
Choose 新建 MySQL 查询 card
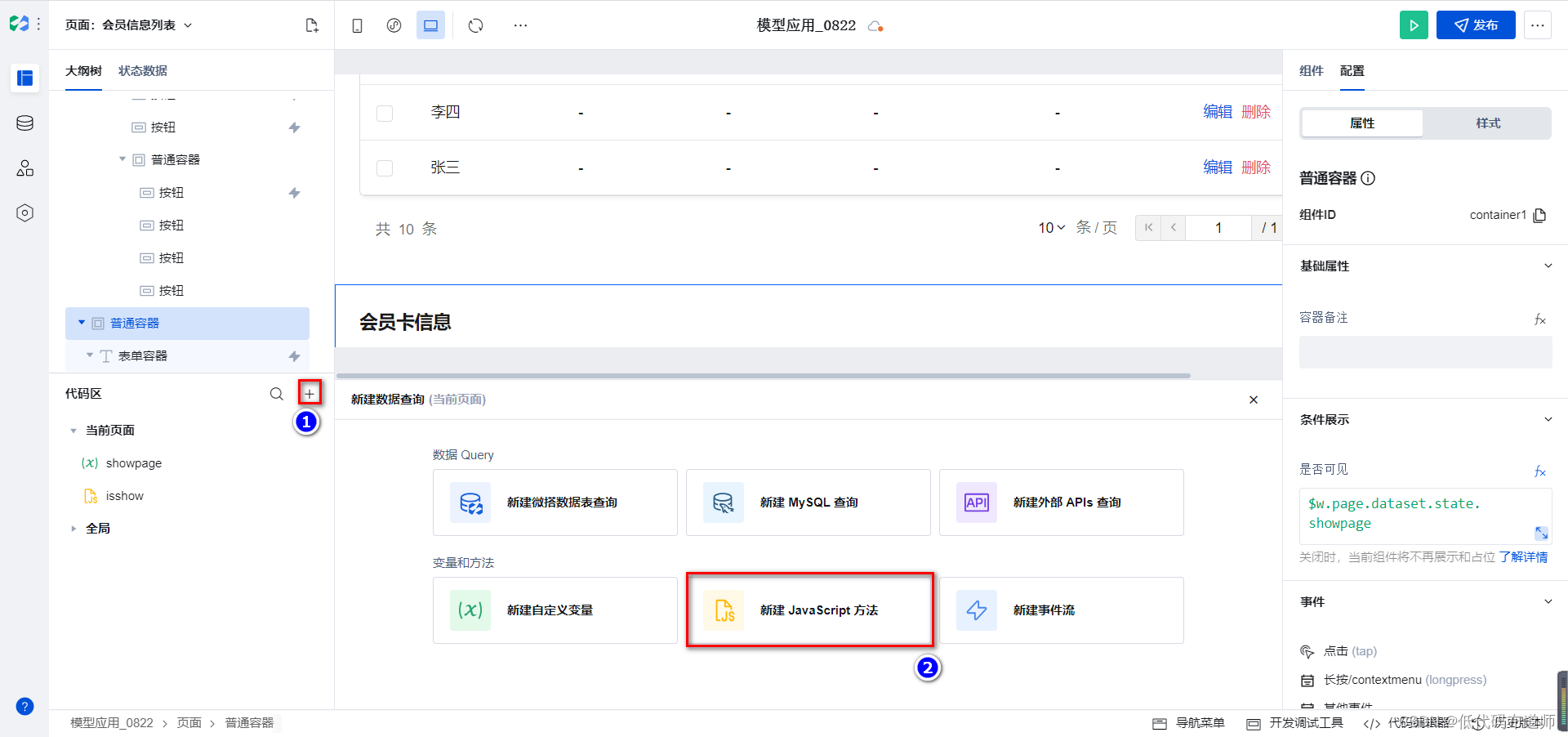click(x=808, y=502)
